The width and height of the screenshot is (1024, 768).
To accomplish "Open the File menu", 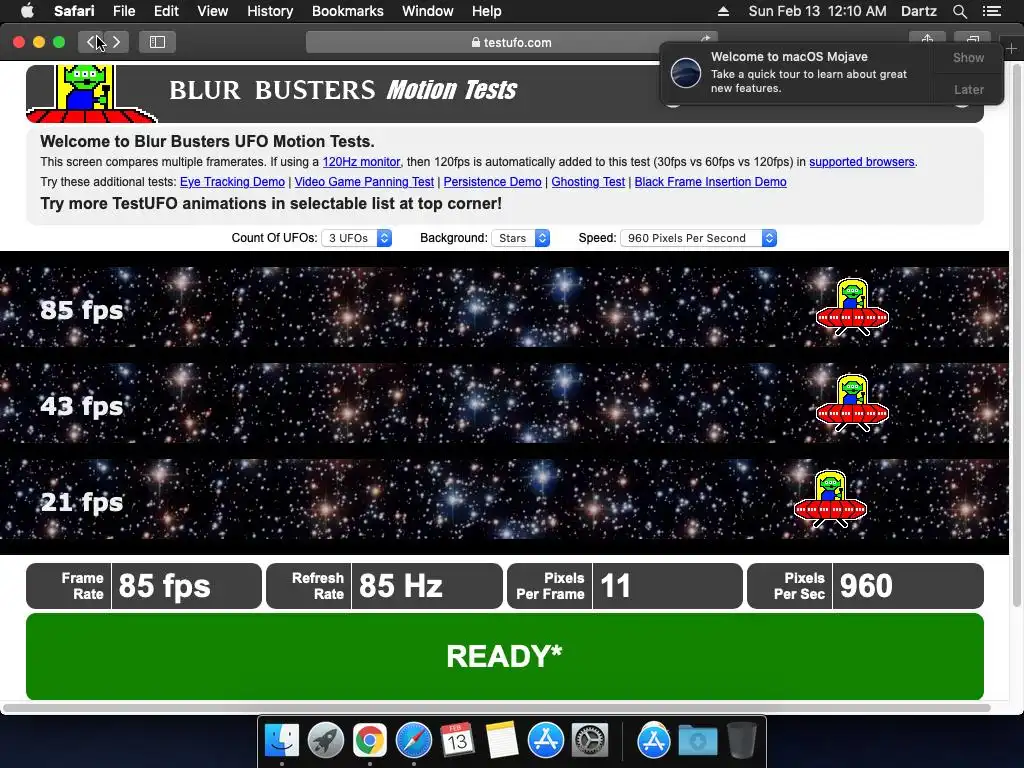I will [x=123, y=11].
